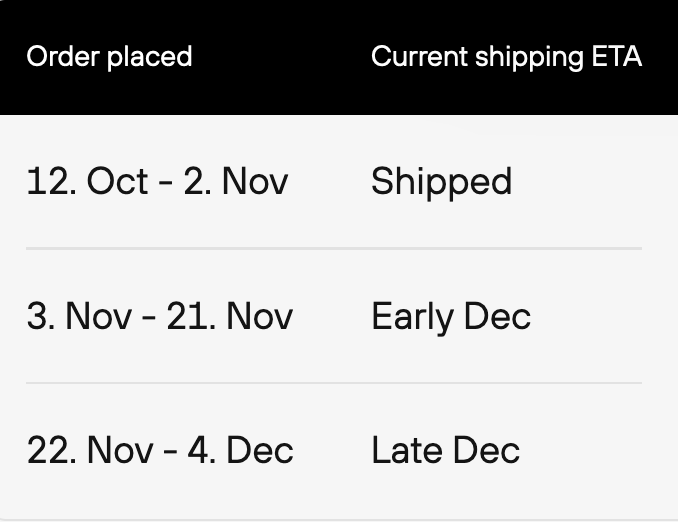Click the "2. Nov" end date in first row
Image resolution: width=678 pixels, height=522 pixels.
[236, 181]
